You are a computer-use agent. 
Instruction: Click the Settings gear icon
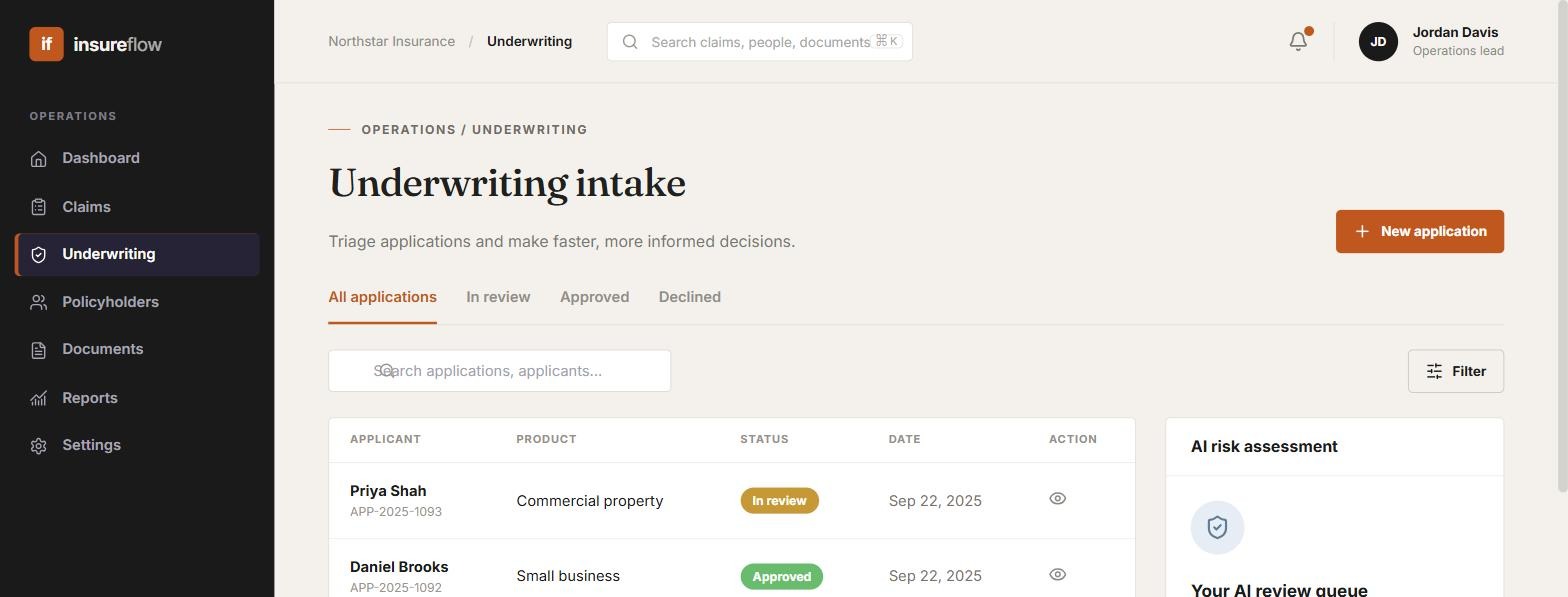tap(38, 446)
